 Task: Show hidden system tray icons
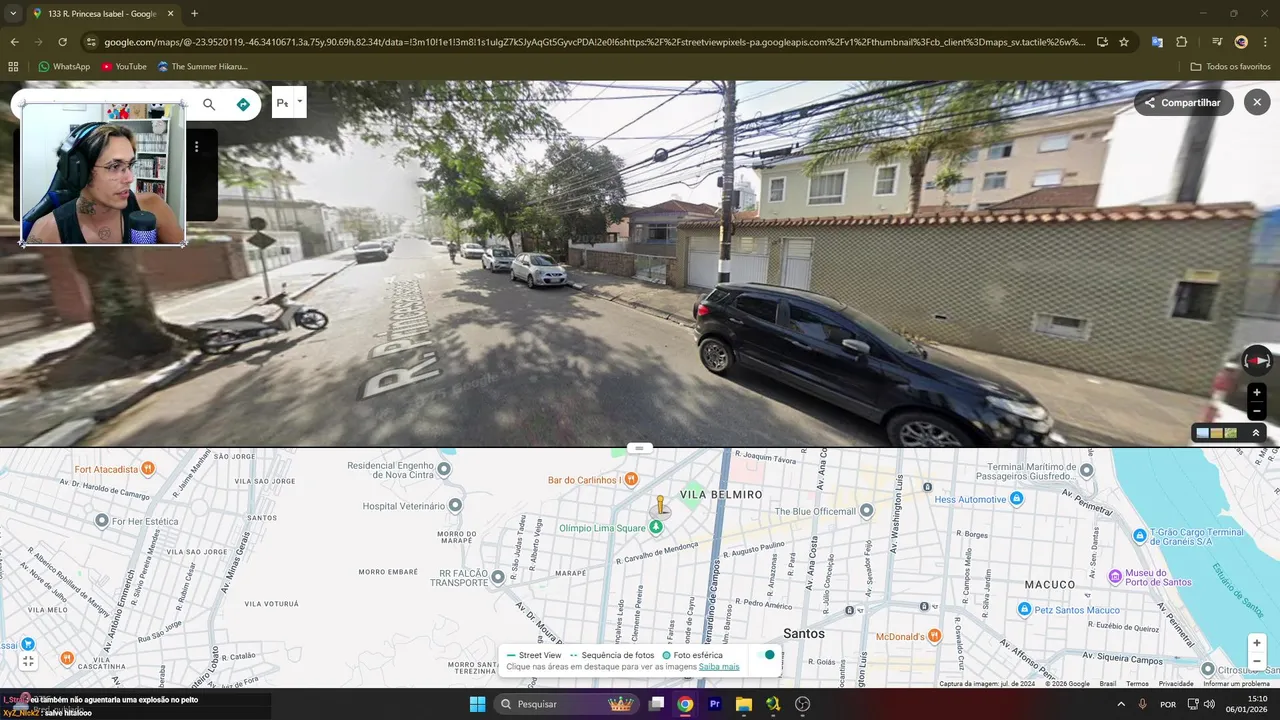[1119, 704]
